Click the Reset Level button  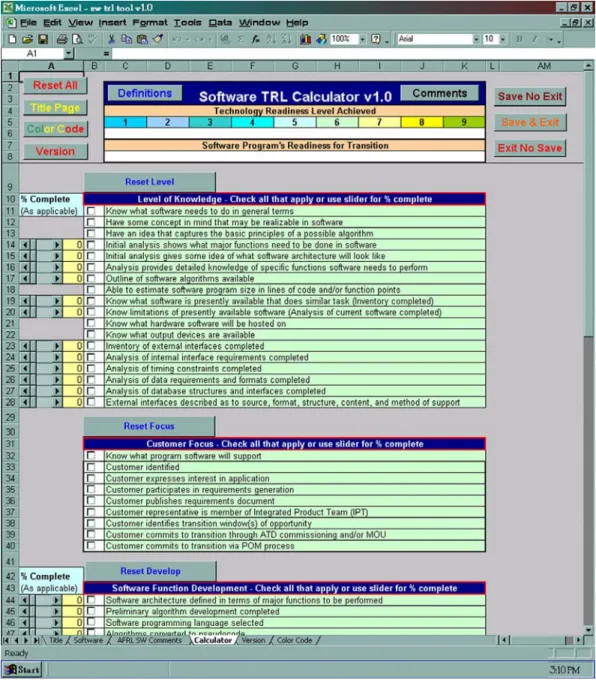pos(150,182)
